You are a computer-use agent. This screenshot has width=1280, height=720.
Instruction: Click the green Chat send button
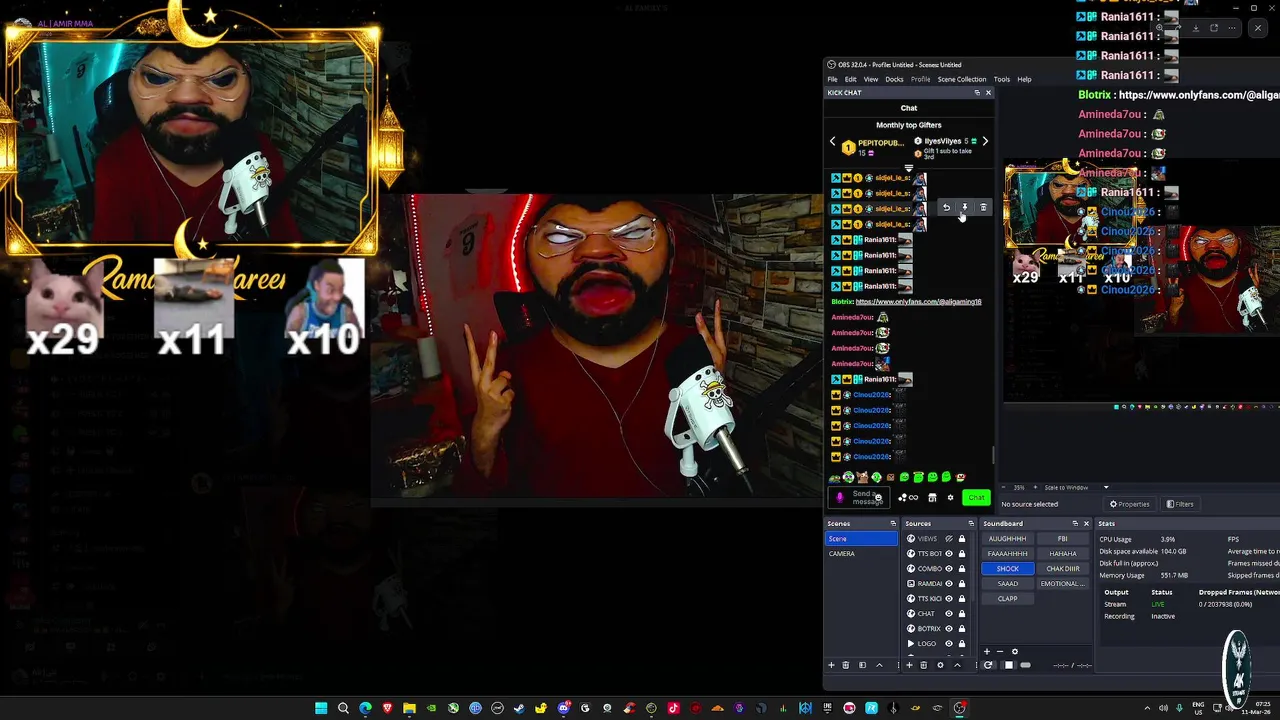(976, 497)
